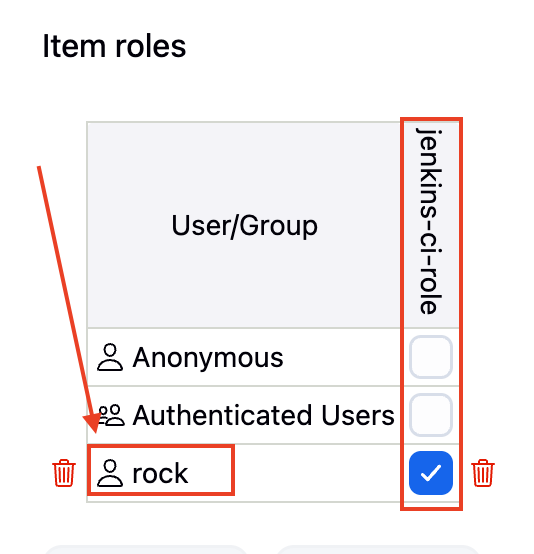
Task: Check jenkins-ci-role for Authenticated Users
Action: click(x=431, y=415)
